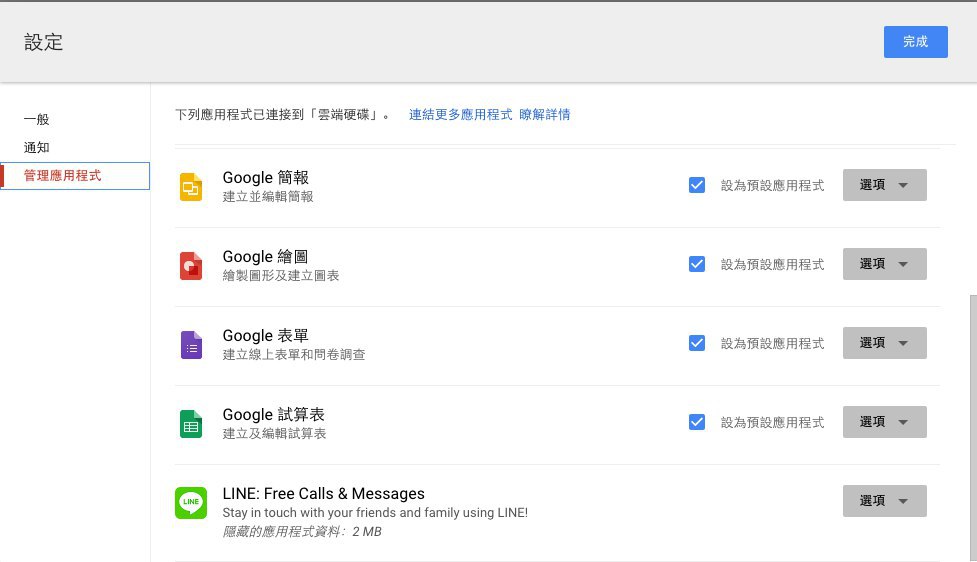
Task: Click the '繪製圖形及建立圖表' description
Action: [280, 275]
